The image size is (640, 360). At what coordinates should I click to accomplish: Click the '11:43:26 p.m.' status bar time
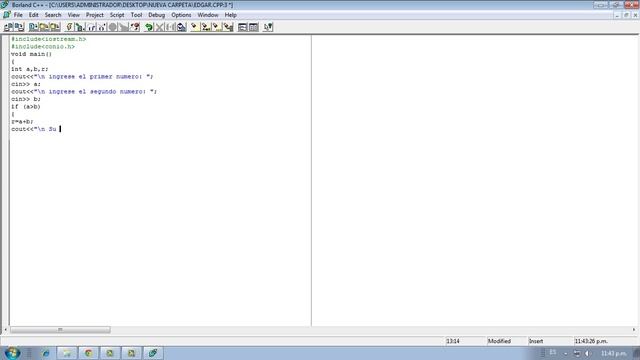point(591,341)
